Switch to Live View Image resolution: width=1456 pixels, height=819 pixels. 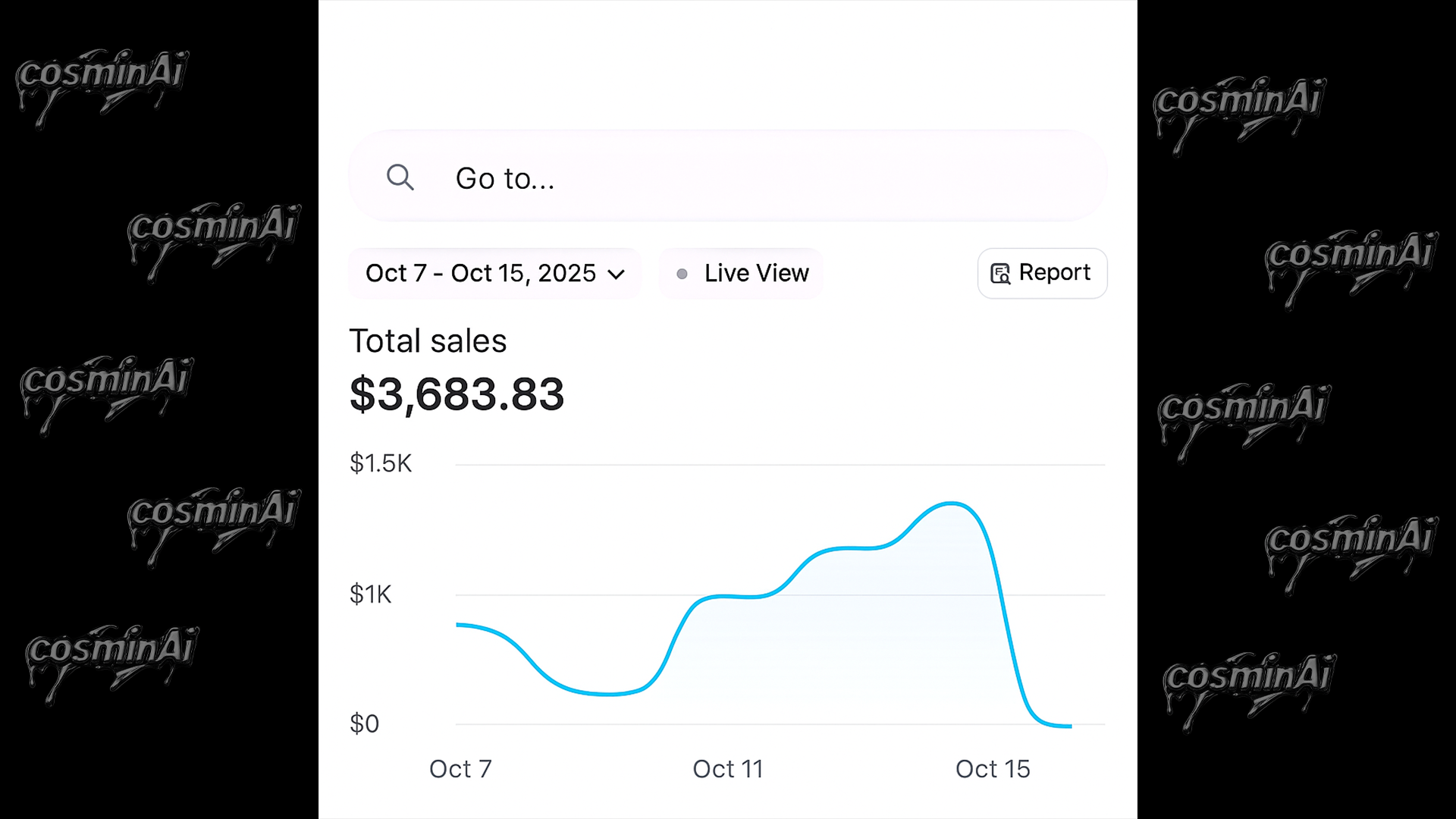(755, 273)
